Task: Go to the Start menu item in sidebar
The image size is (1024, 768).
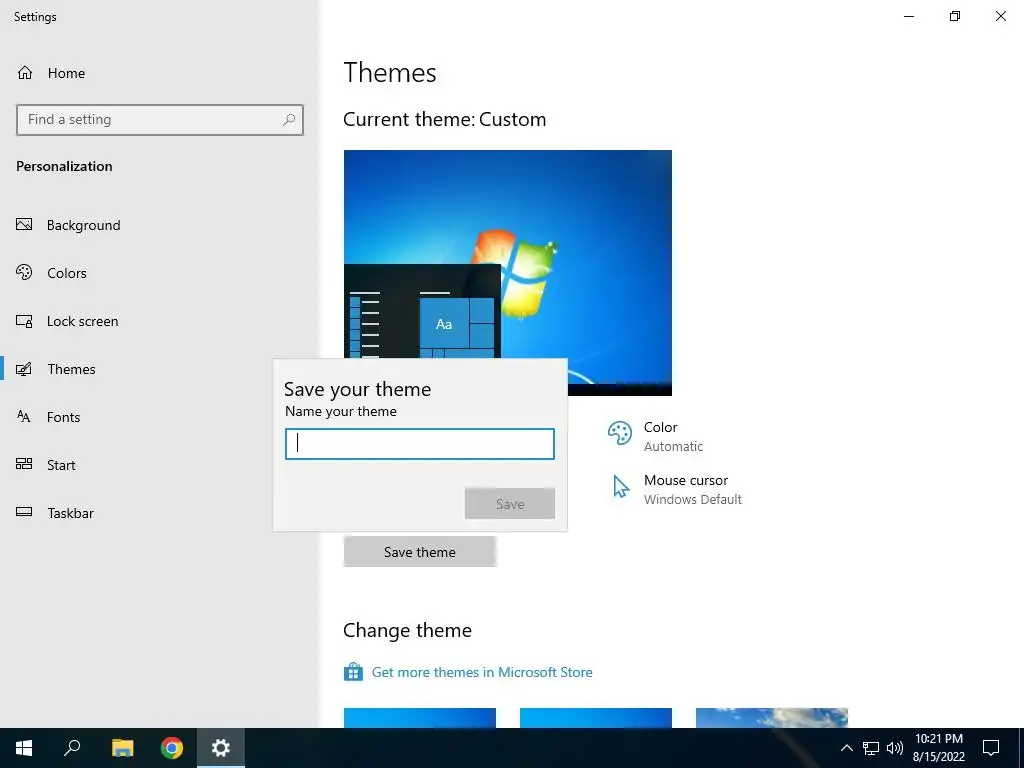Action: click(61, 465)
